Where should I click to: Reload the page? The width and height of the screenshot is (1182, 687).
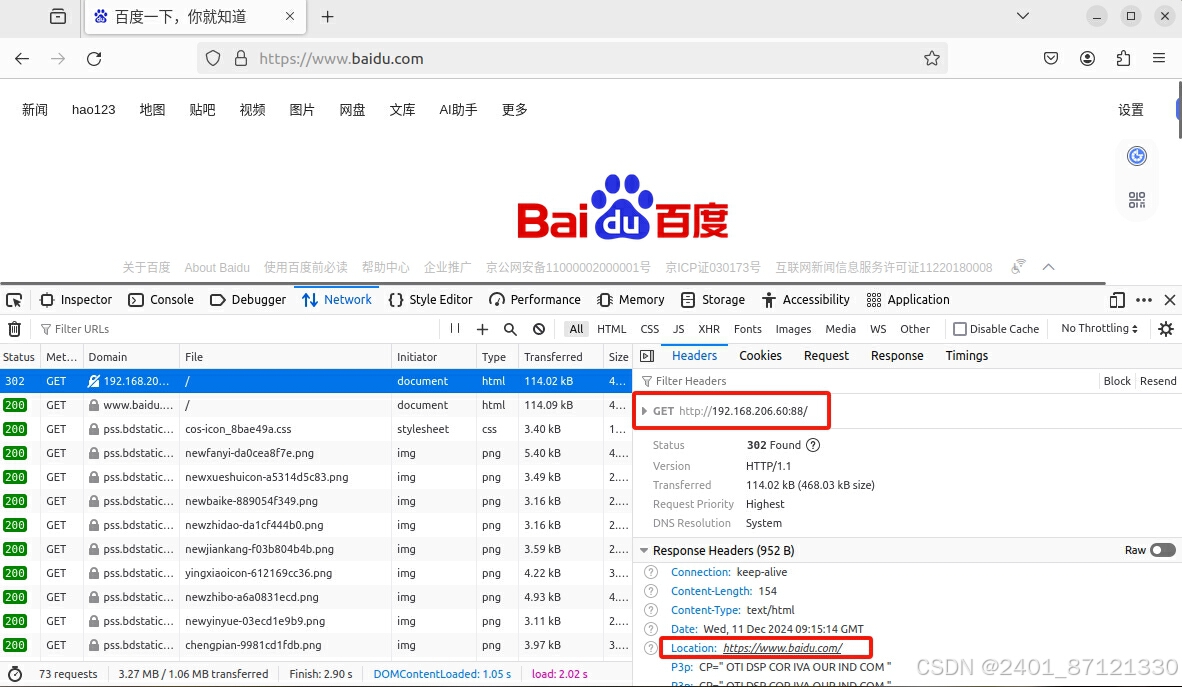pos(94,59)
